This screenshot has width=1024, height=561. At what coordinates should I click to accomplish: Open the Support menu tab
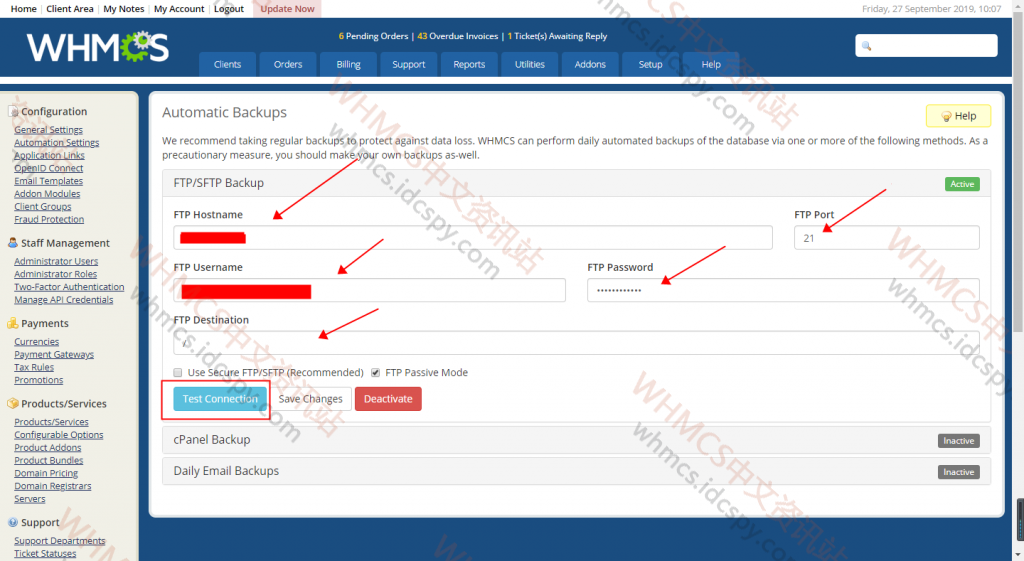pos(409,64)
